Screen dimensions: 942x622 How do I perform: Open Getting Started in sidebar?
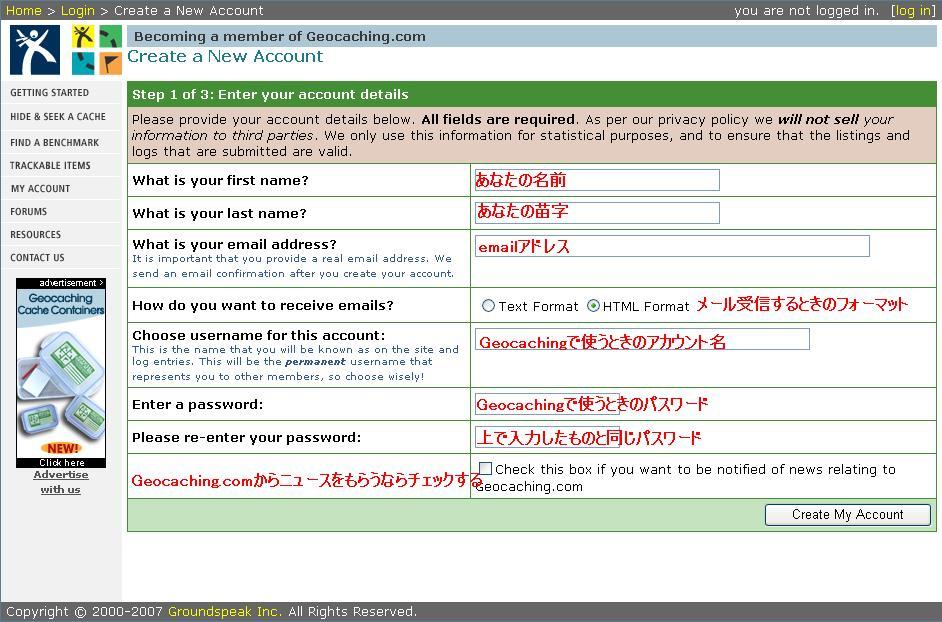(49, 93)
